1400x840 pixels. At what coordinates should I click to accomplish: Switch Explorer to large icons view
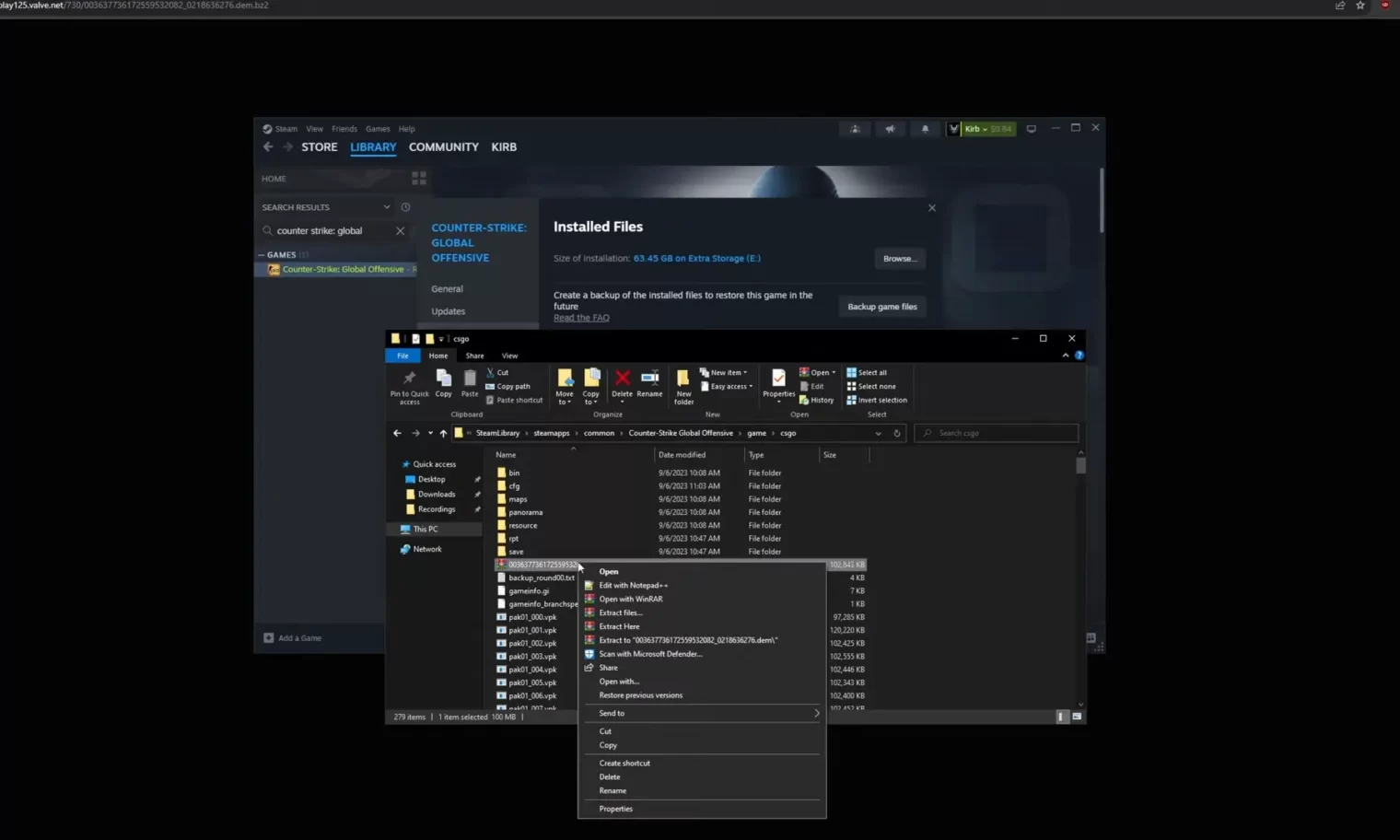[1077, 717]
